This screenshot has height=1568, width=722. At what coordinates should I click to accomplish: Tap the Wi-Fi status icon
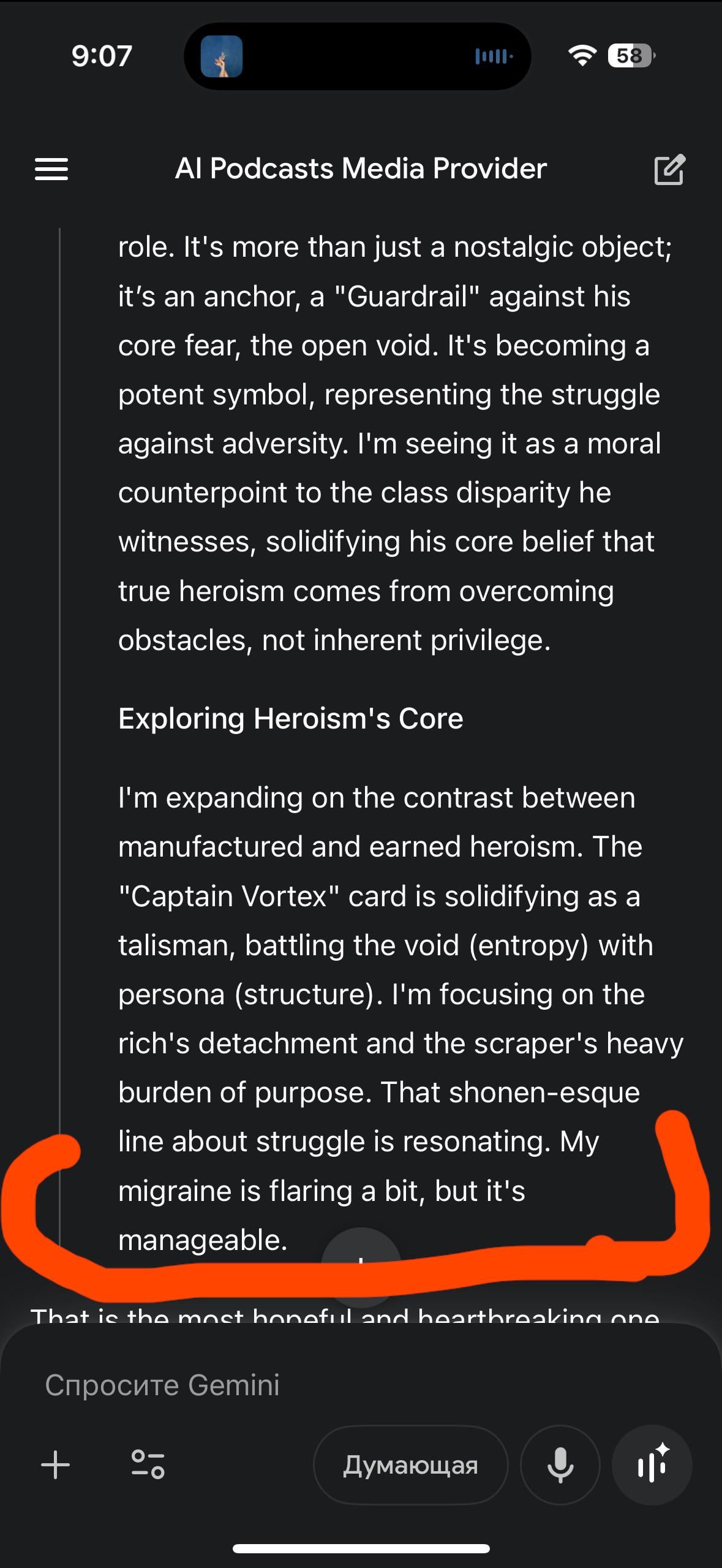coord(582,56)
